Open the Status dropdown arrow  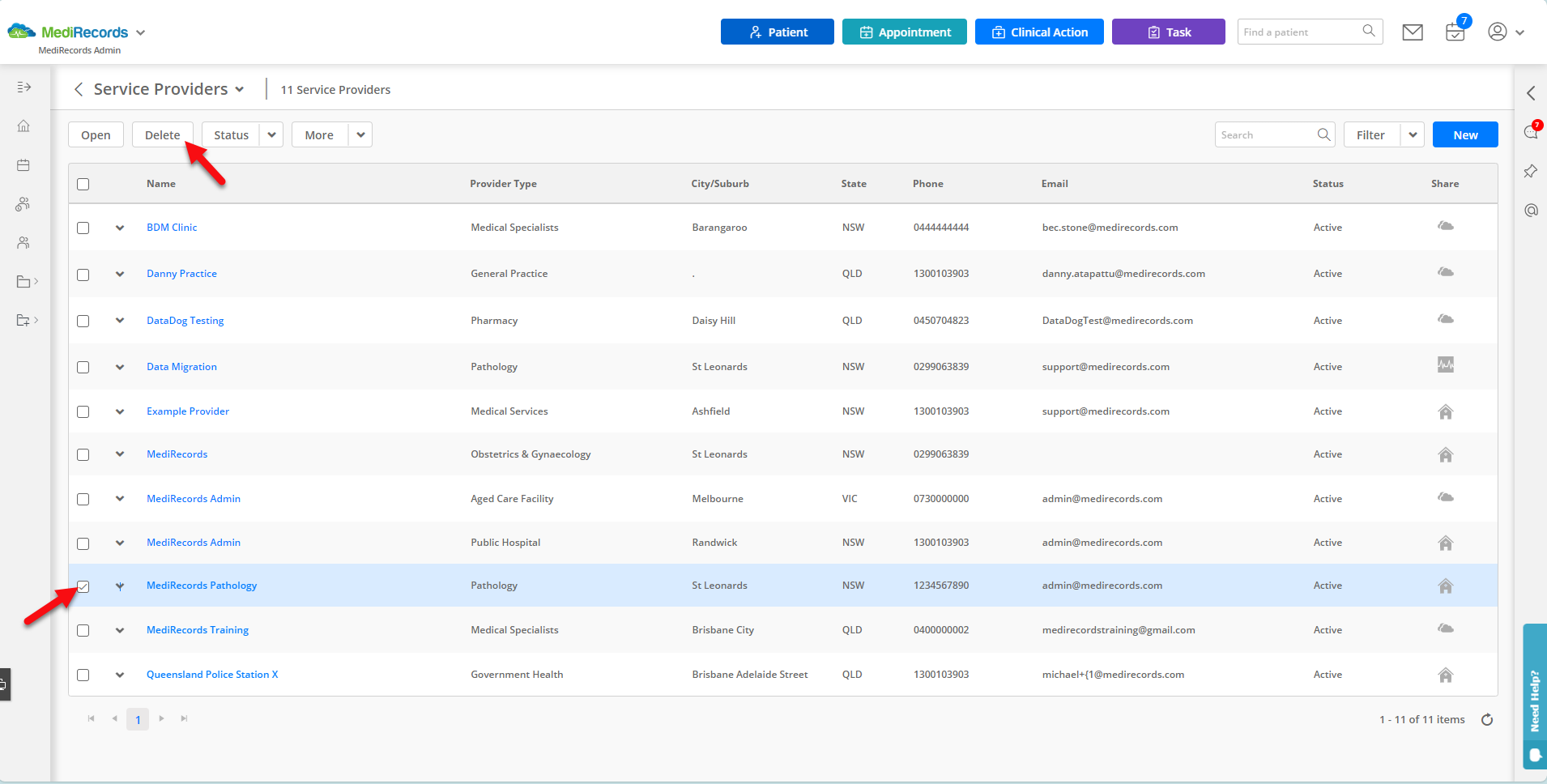pos(271,134)
